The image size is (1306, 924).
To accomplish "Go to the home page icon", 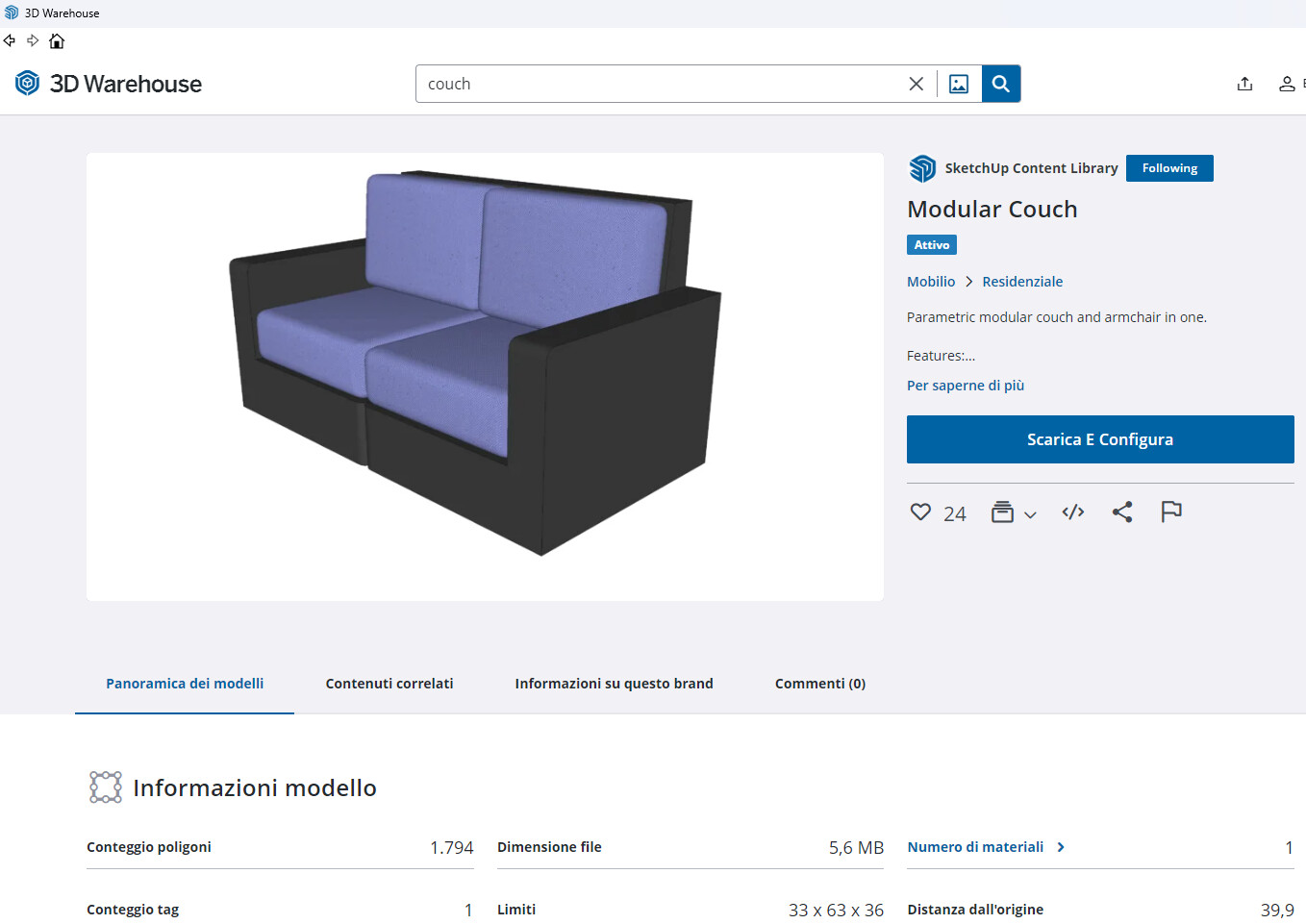I will [57, 40].
